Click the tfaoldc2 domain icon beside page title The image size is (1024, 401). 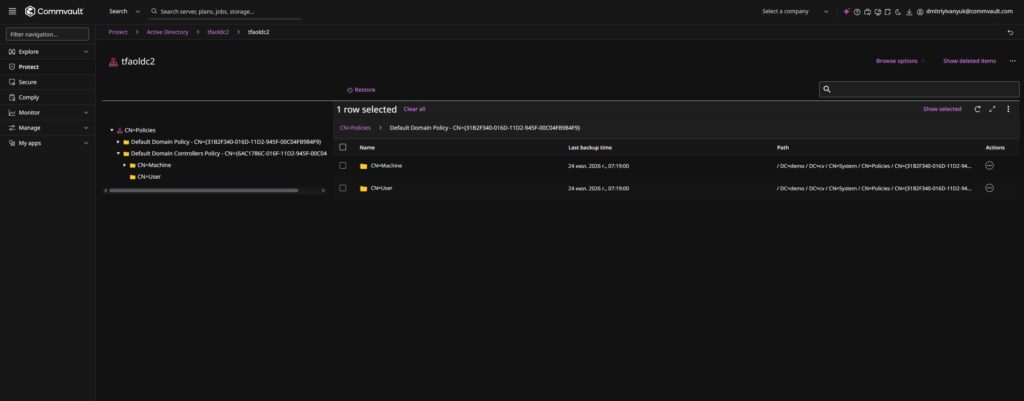click(x=113, y=61)
